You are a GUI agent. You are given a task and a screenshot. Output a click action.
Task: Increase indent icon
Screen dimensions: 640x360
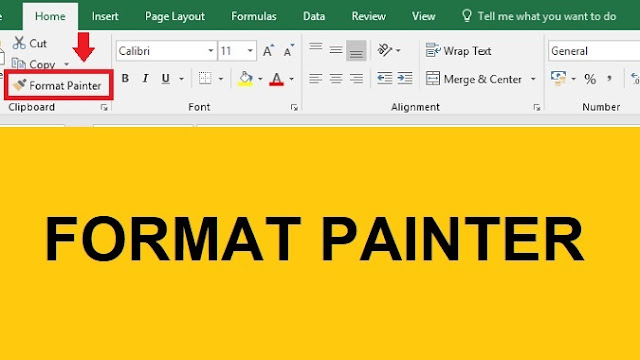[405, 78]
